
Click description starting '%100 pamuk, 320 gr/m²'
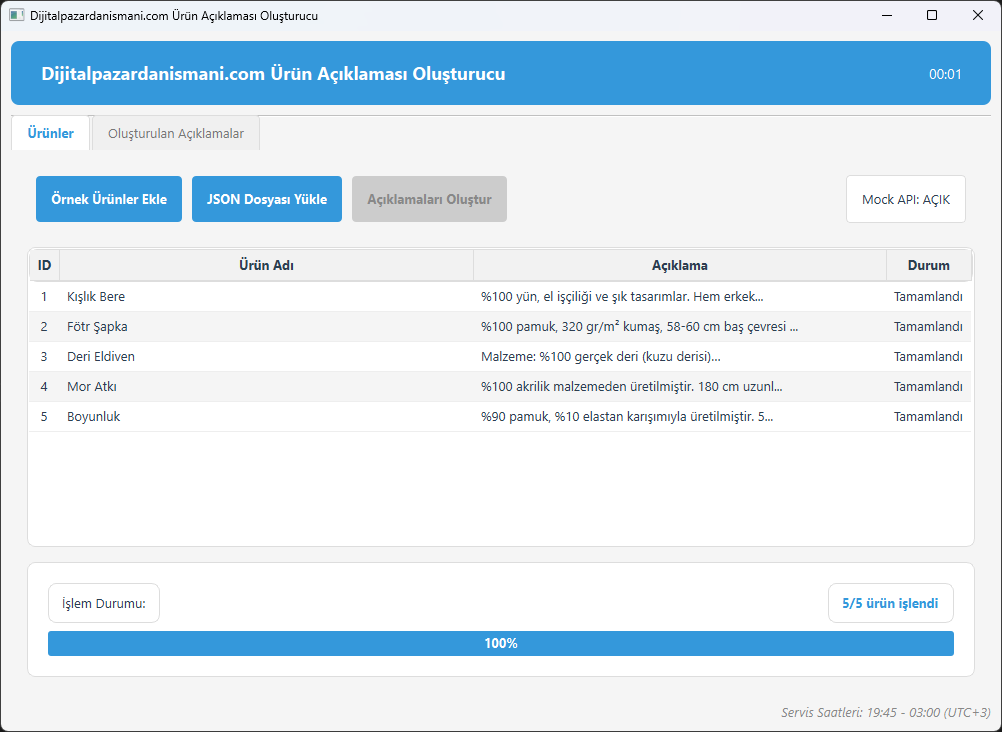(x=640, y=327)
